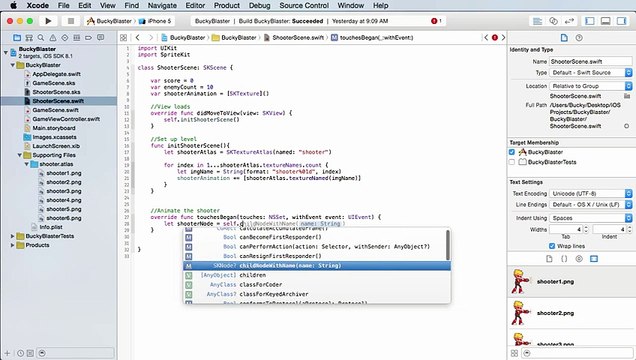Choose the children autocomplete suggestion
636x360 pixels.
[317, 275]
